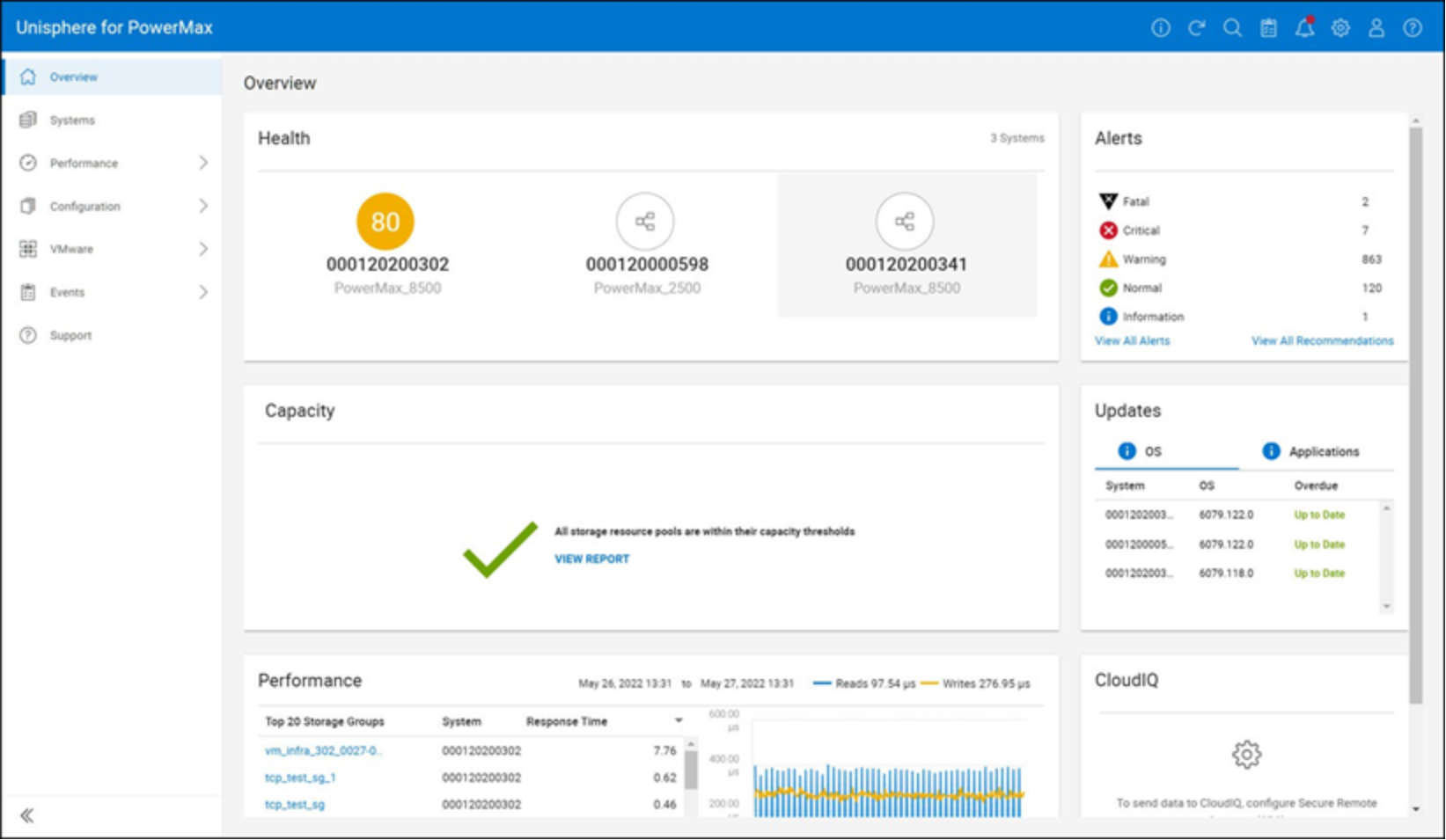
Task: Click the Overview home icon in sidebar
Action: 28,77
